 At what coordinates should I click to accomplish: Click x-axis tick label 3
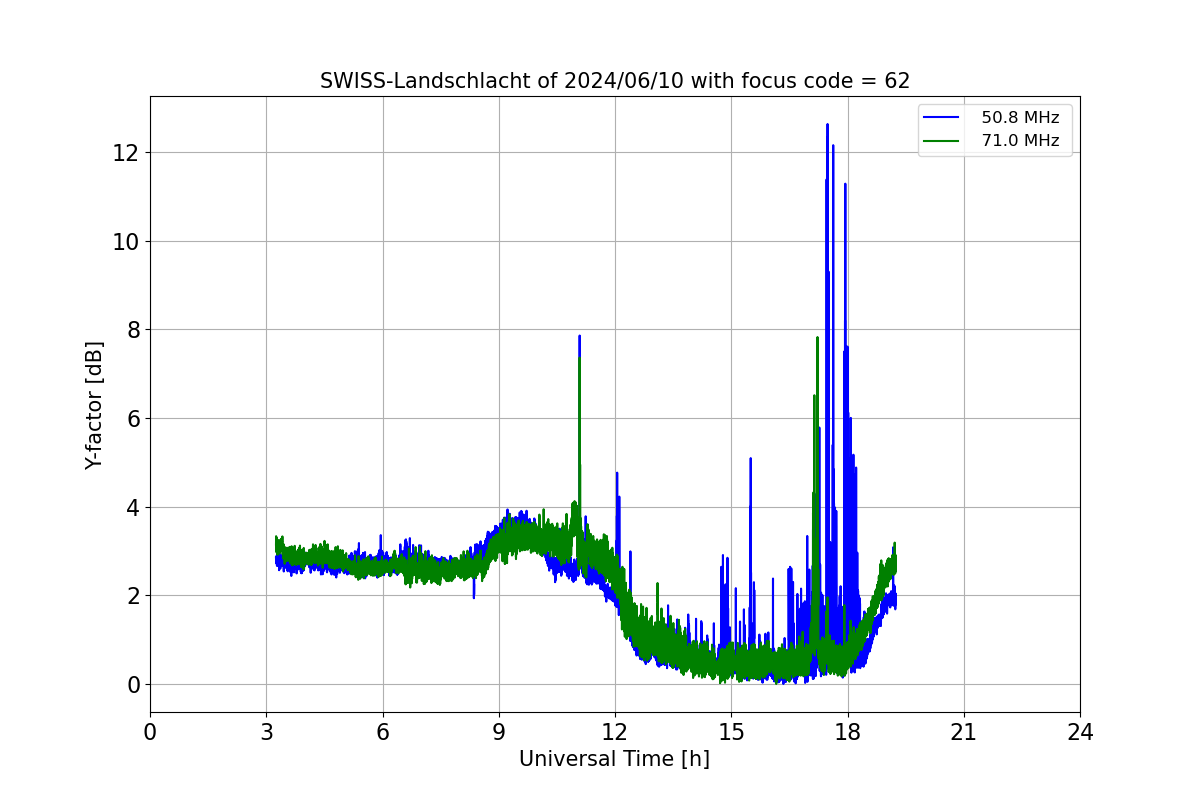click(266, 732)
